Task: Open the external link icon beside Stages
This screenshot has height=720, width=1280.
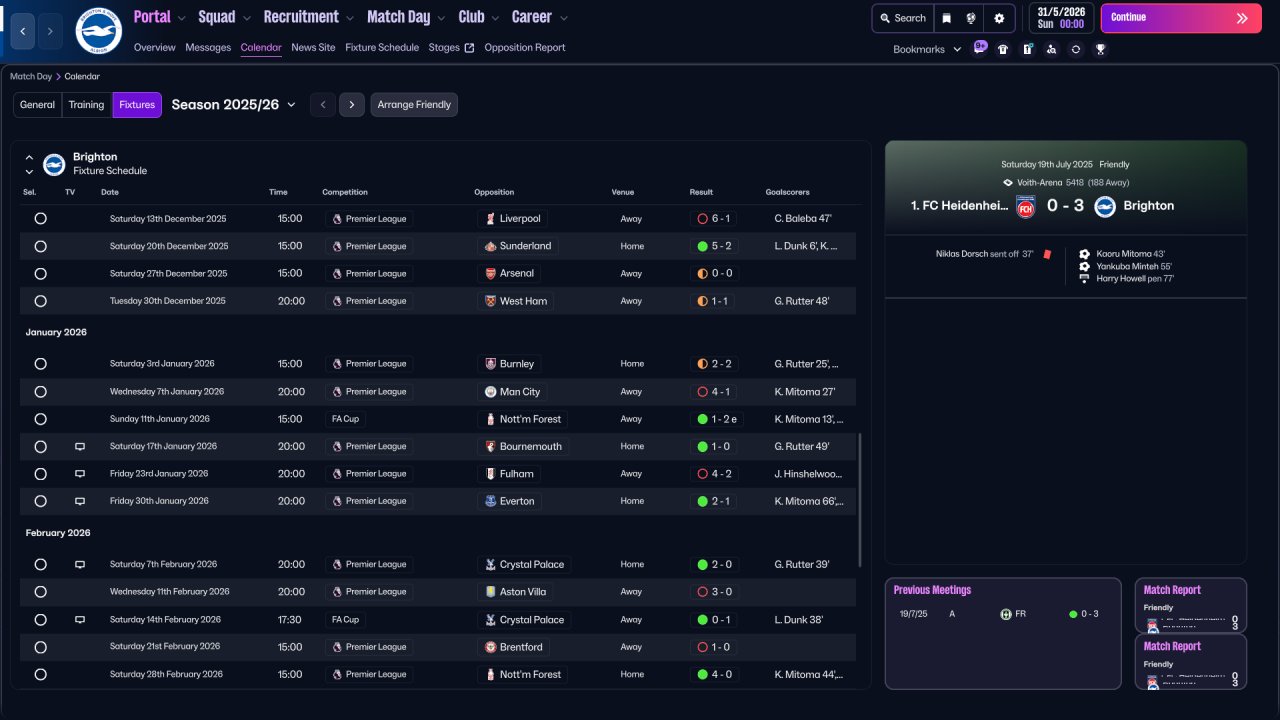Action: [x=469, y=47]
